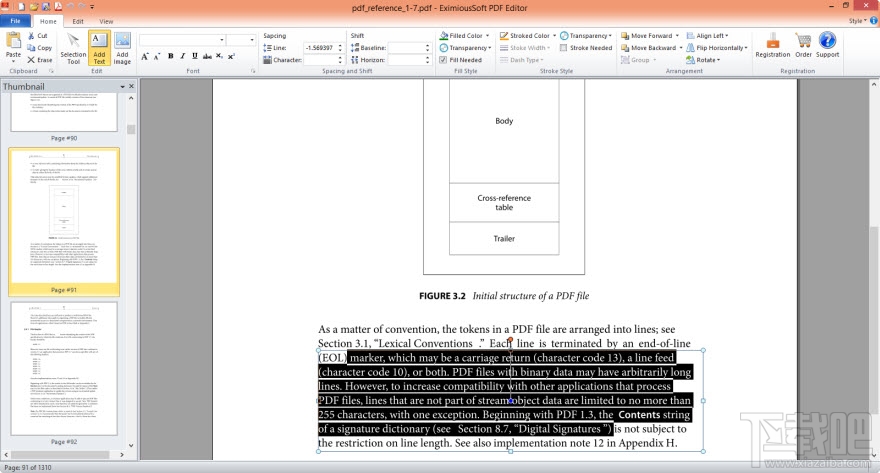The image size is (880, 473).
Task: Expand the Font group dialog launcher
Action: [253, 71]
